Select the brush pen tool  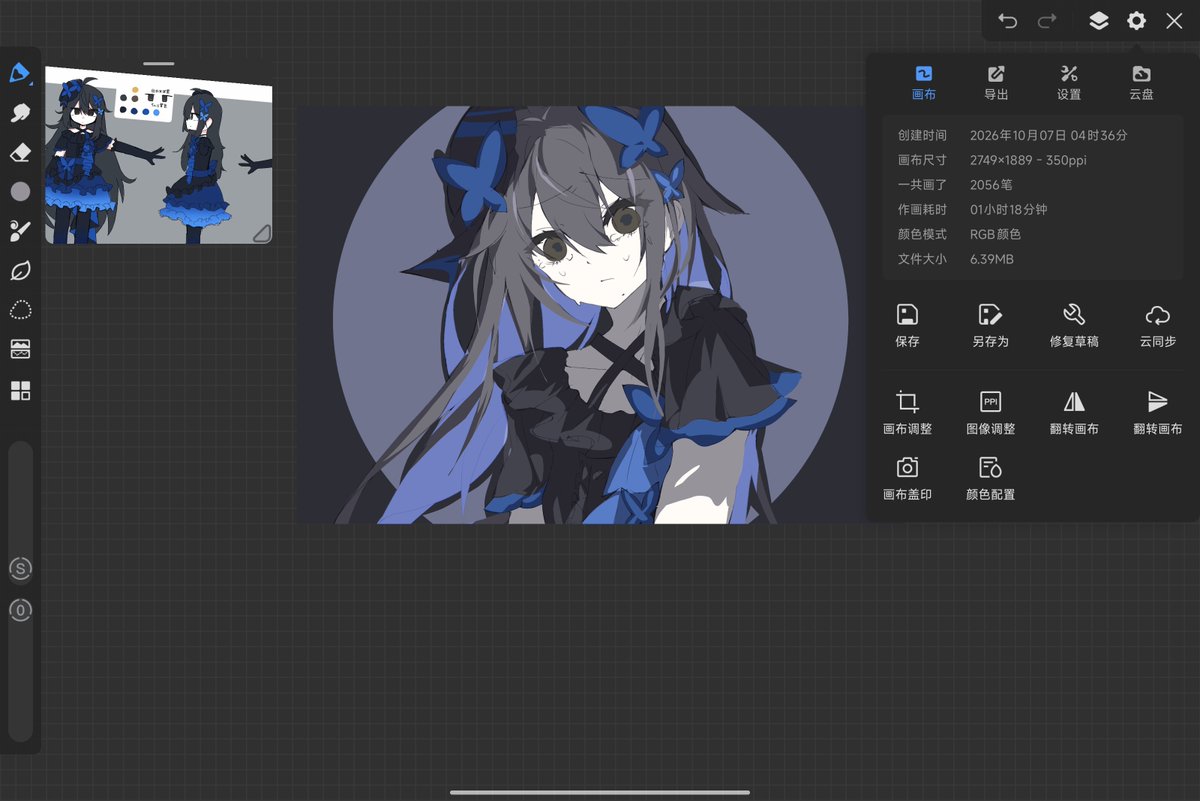coord(20,73)
